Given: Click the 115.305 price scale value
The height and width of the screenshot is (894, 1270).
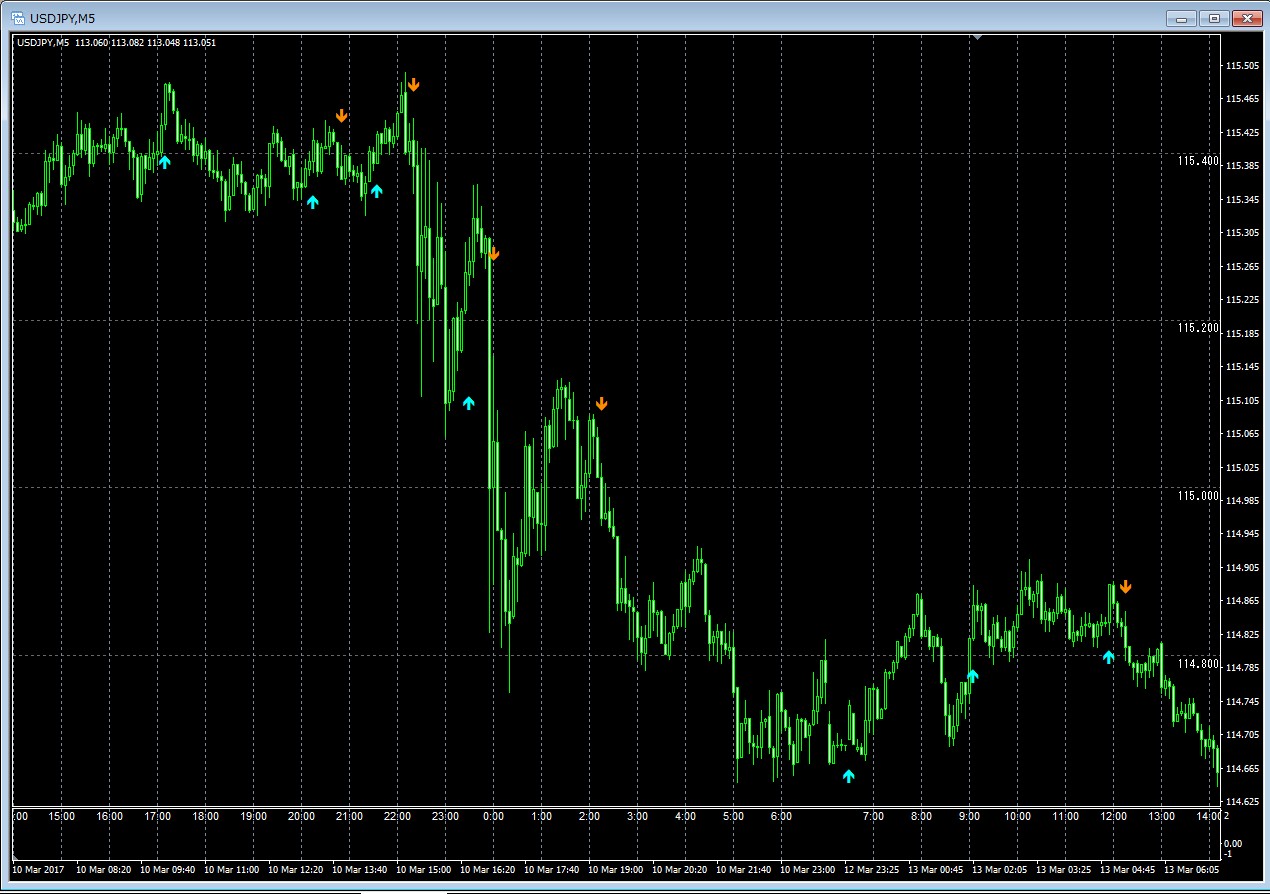Looking at the screenshot, I should coord(1241,233).
